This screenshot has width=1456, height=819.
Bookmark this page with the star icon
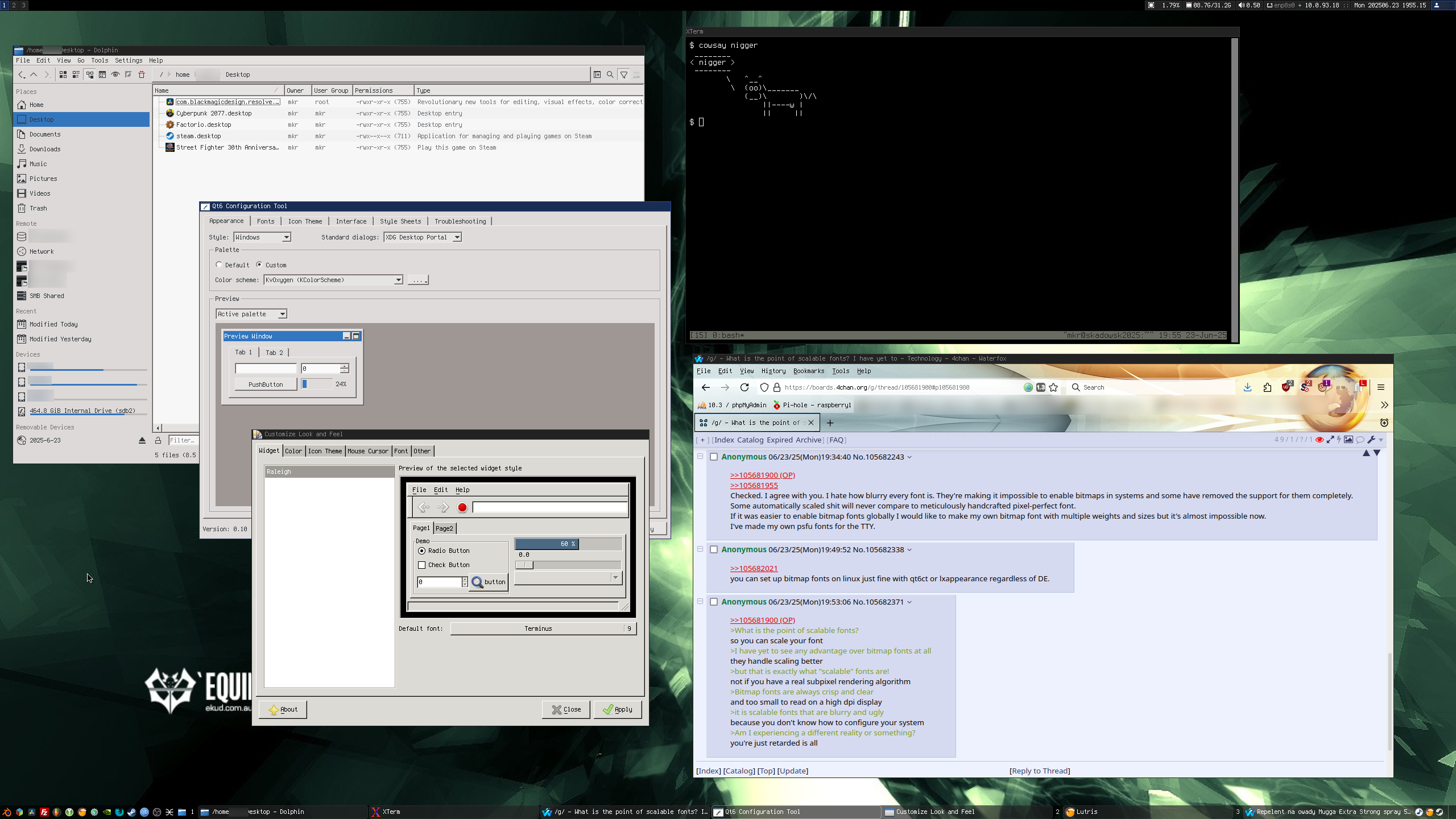(x=1053, y=387)
